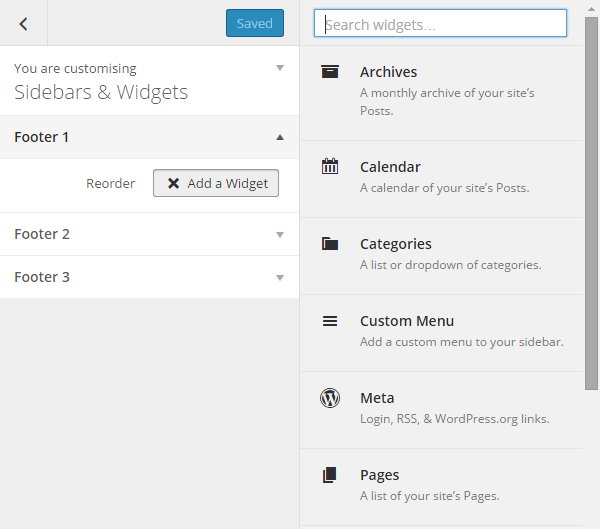Click 'Login, RSS, & WordPress.org links' description
Screen dimensions: 600x529
pyautogui.click(x=455, y=419)
